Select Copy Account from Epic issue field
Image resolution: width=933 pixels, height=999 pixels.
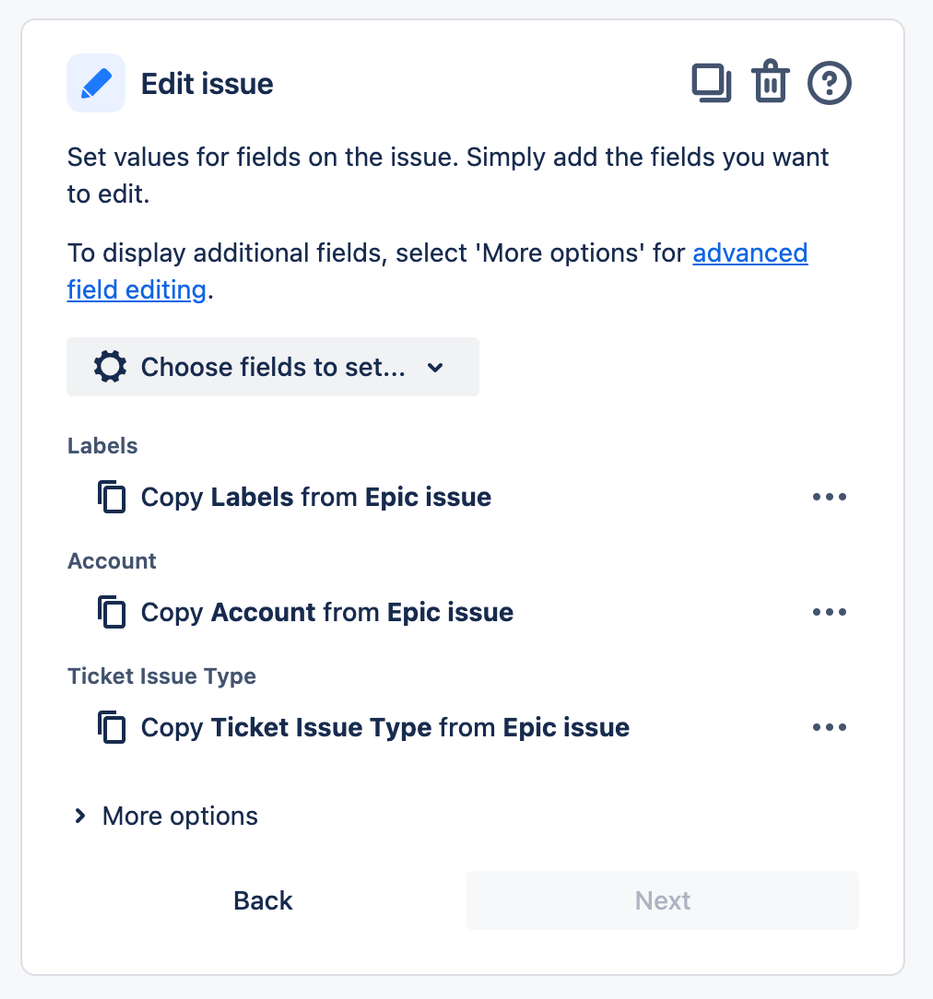tap(327, 612)
